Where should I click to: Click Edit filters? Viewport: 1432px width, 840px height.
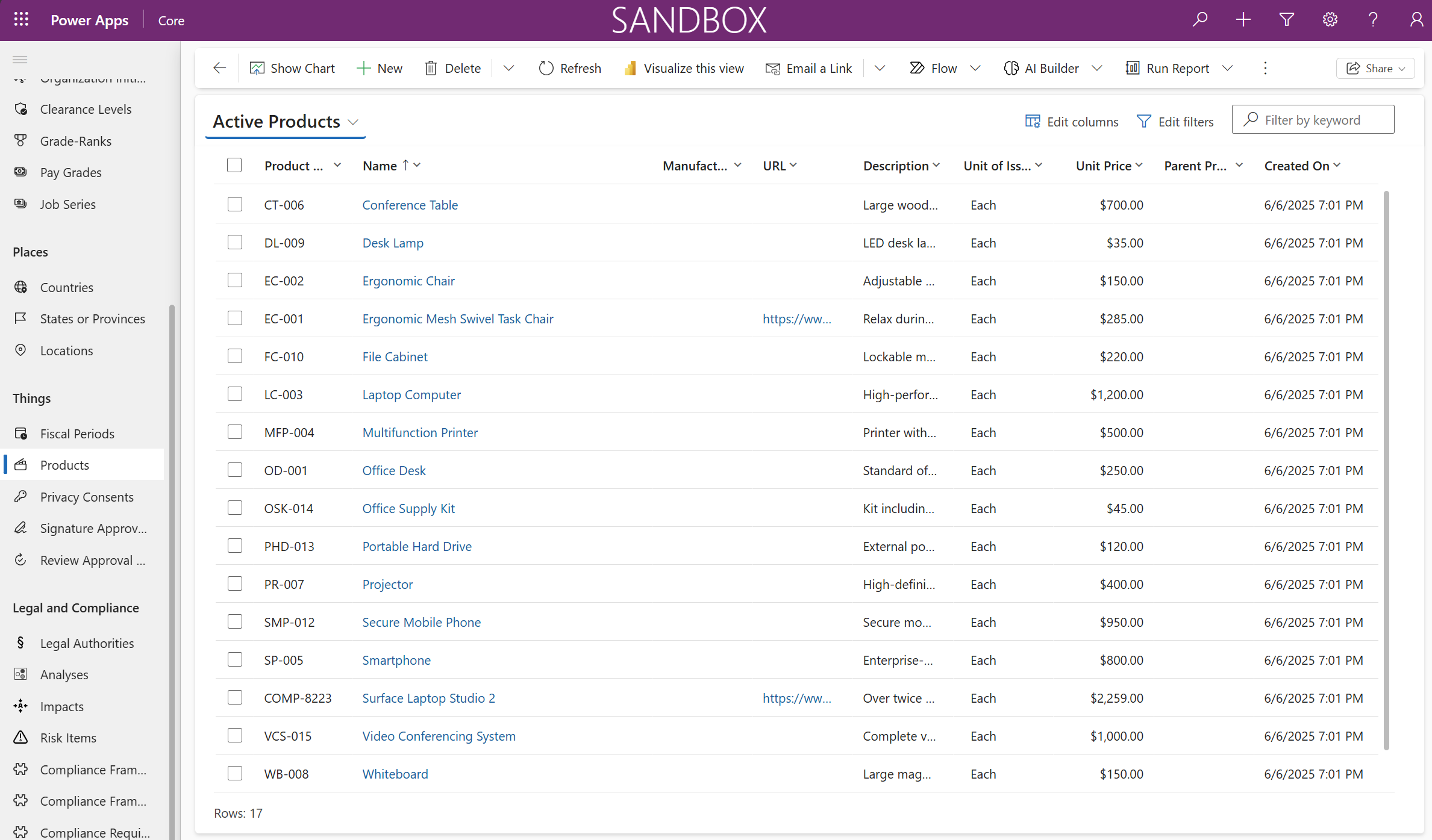1175,122
